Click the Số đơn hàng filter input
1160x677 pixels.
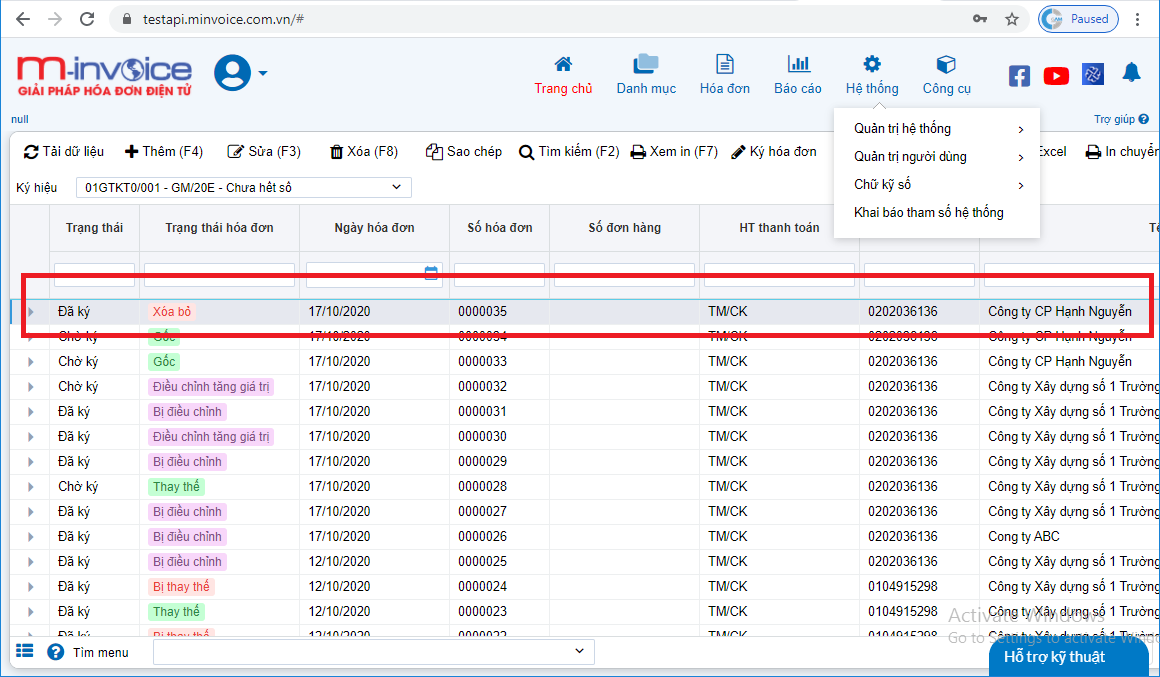click(624, 274)
